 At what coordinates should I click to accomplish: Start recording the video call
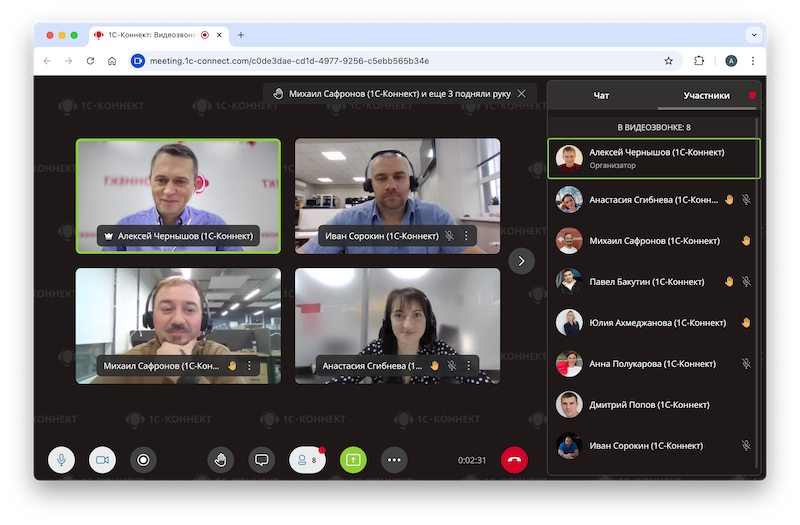point(143,460)
